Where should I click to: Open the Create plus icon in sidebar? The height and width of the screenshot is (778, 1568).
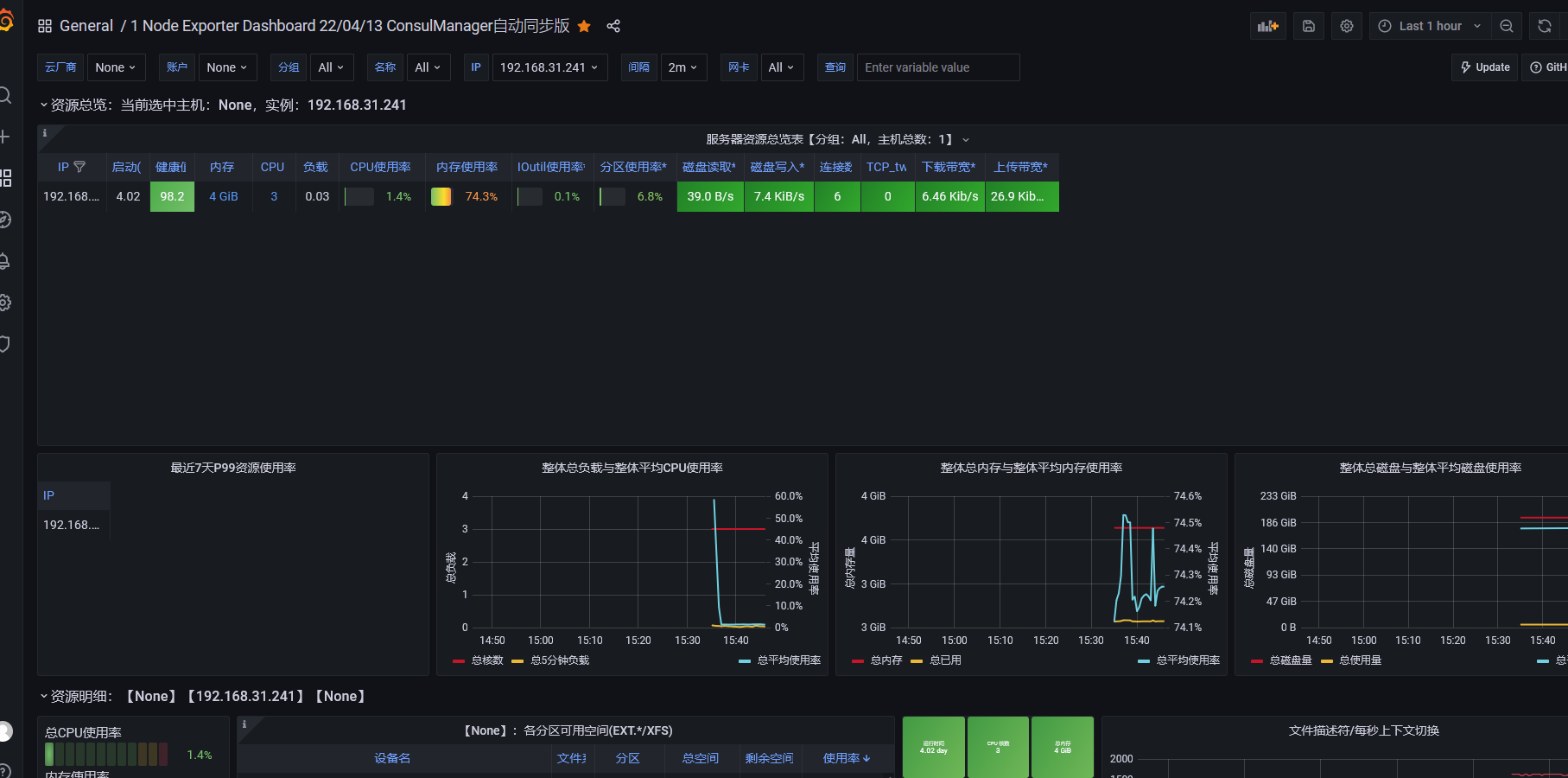4,137
